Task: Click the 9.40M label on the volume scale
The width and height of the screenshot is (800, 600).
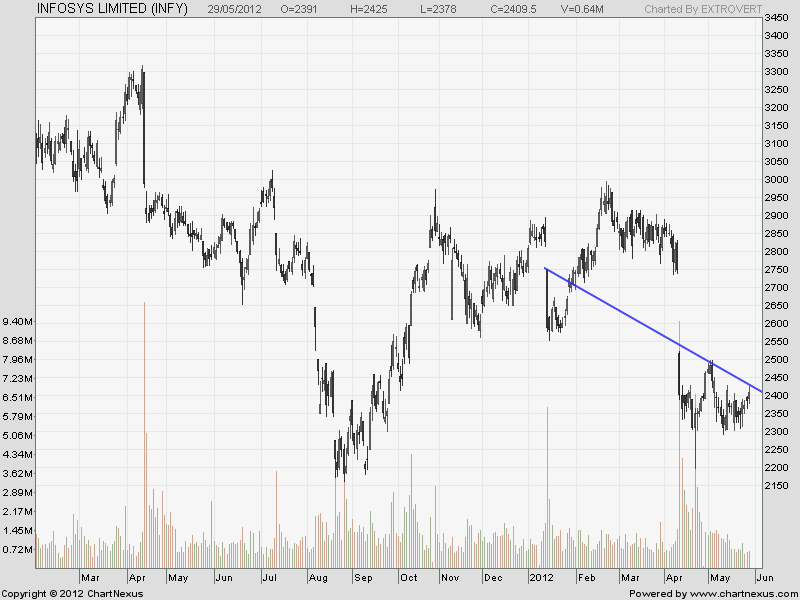Action: [x=20, y=322]
